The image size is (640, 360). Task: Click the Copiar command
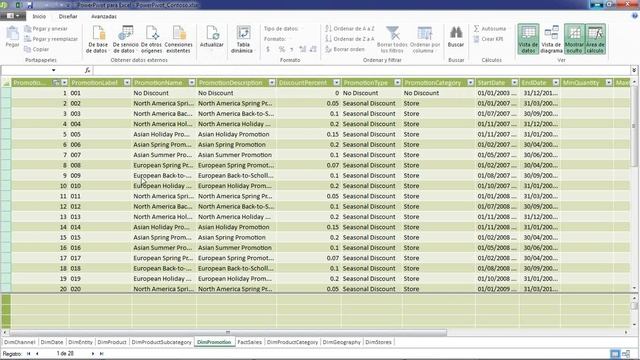[37, 49]
